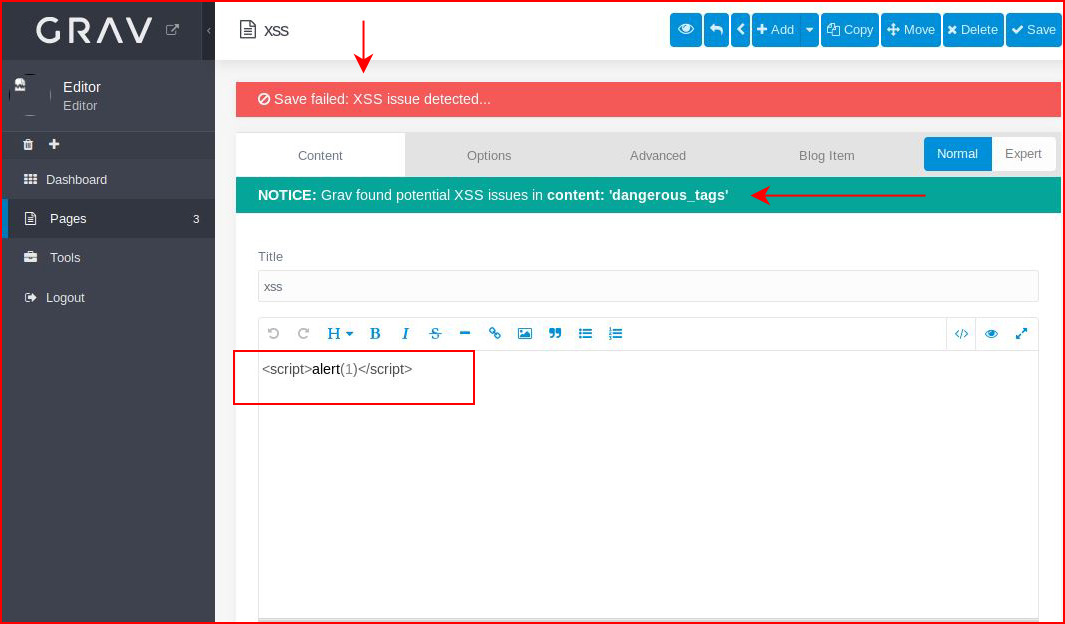Click the Editor user avatar
This screenshot has height=624, width=1065.
[29, 95]
